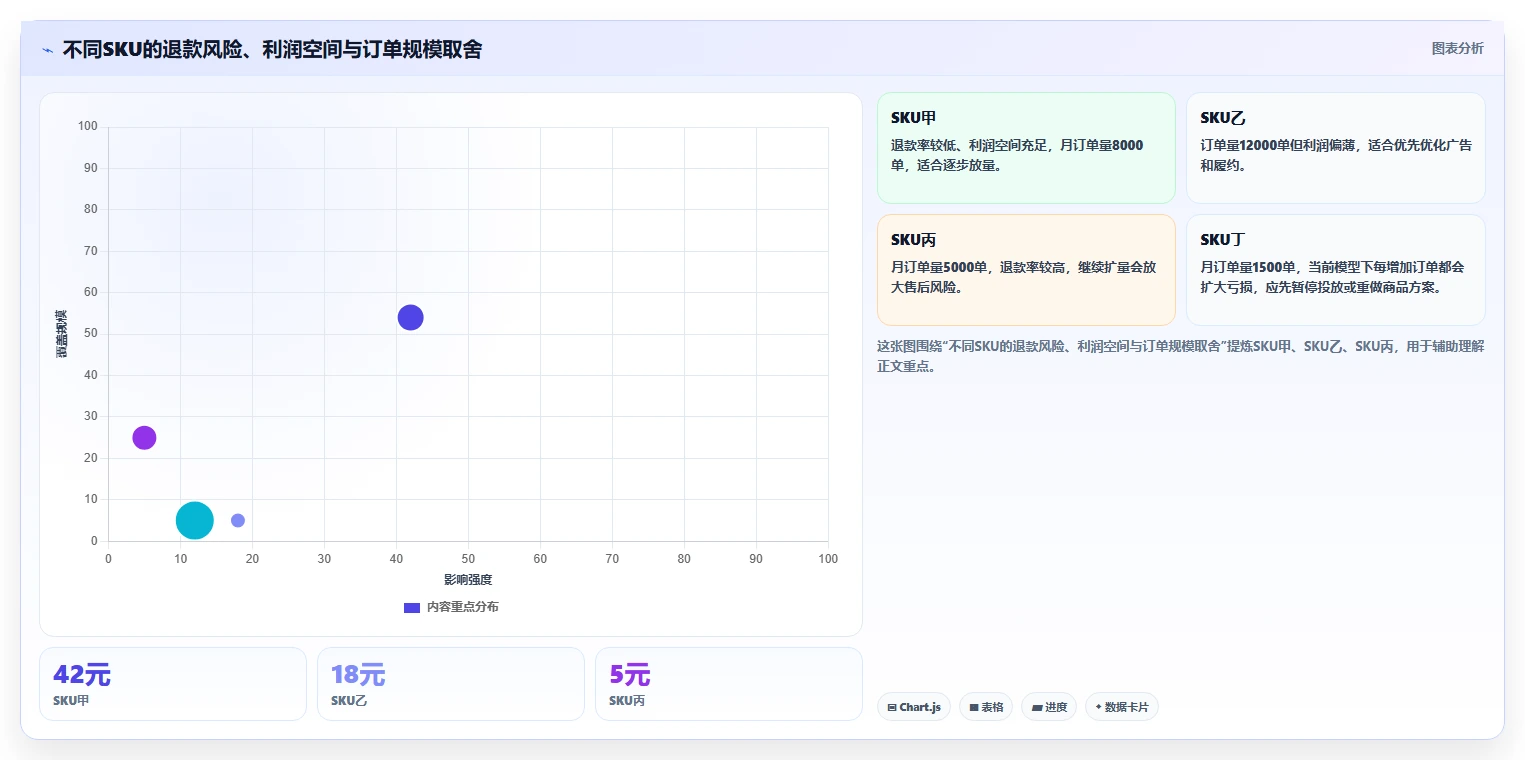Select the large teal bubble in chart

[194, 520]
